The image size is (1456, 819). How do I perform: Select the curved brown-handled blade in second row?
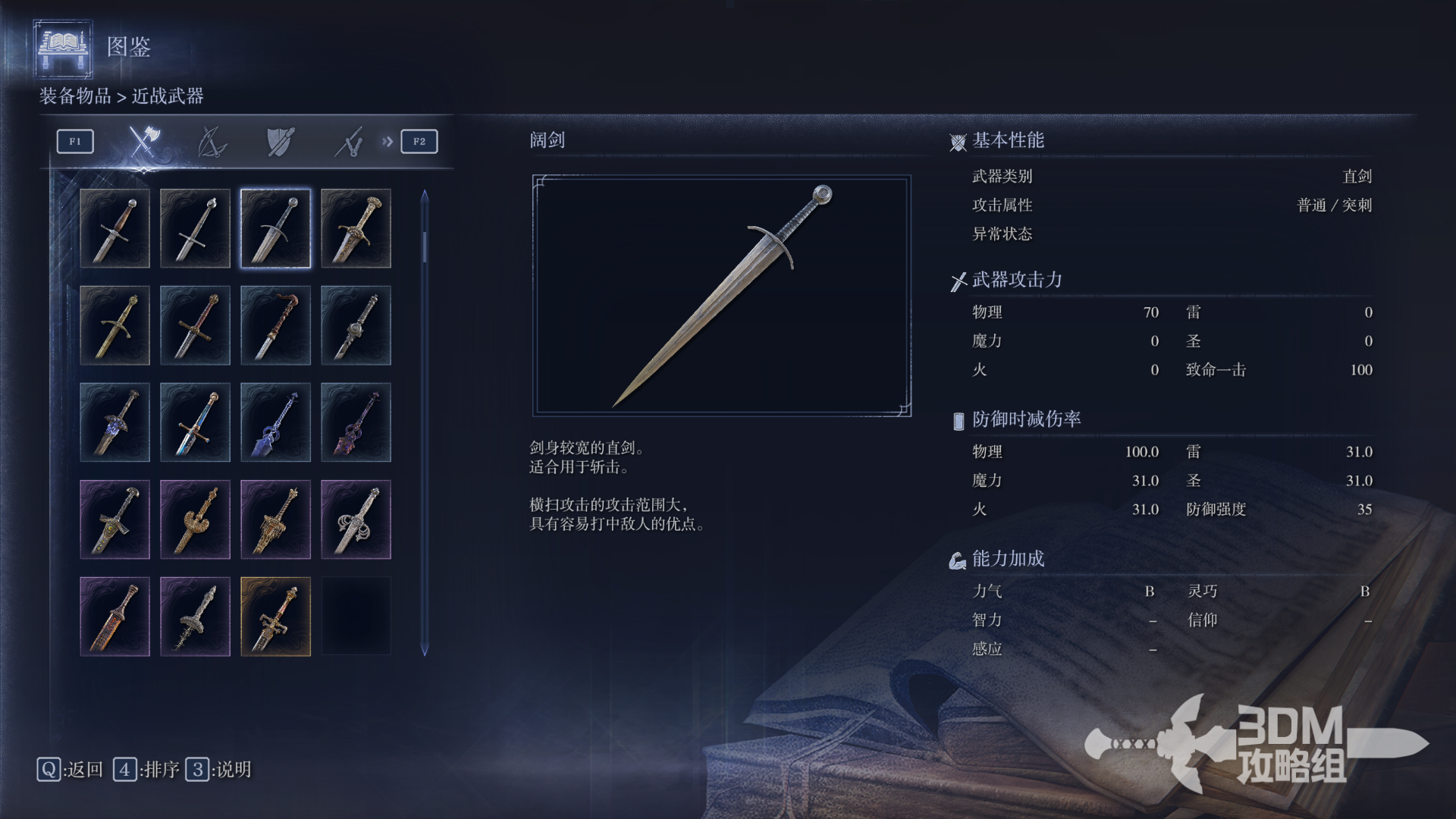[275, 325]
